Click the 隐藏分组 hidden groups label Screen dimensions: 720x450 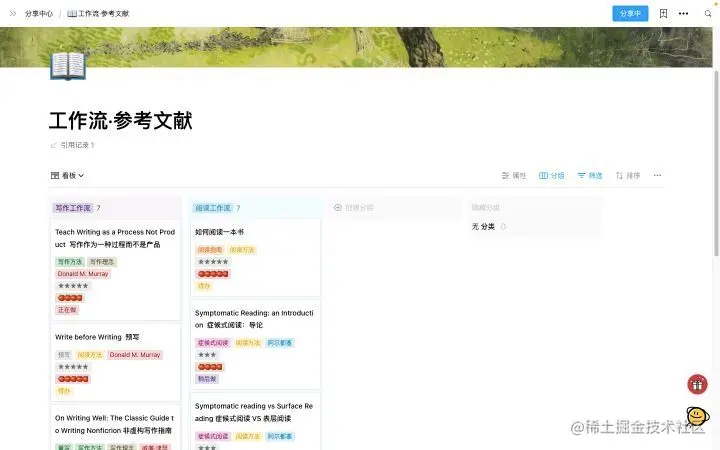coord(485,208)
